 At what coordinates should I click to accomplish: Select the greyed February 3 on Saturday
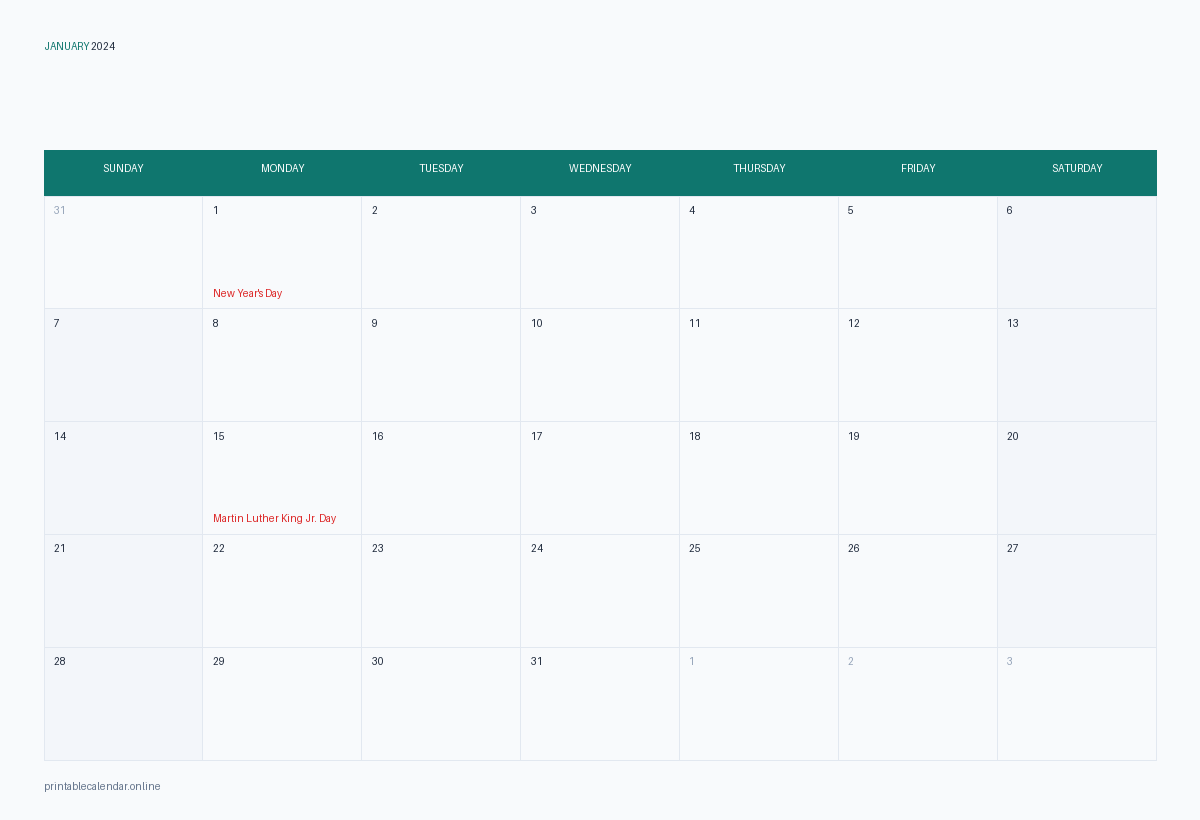tap(1077, 704)
